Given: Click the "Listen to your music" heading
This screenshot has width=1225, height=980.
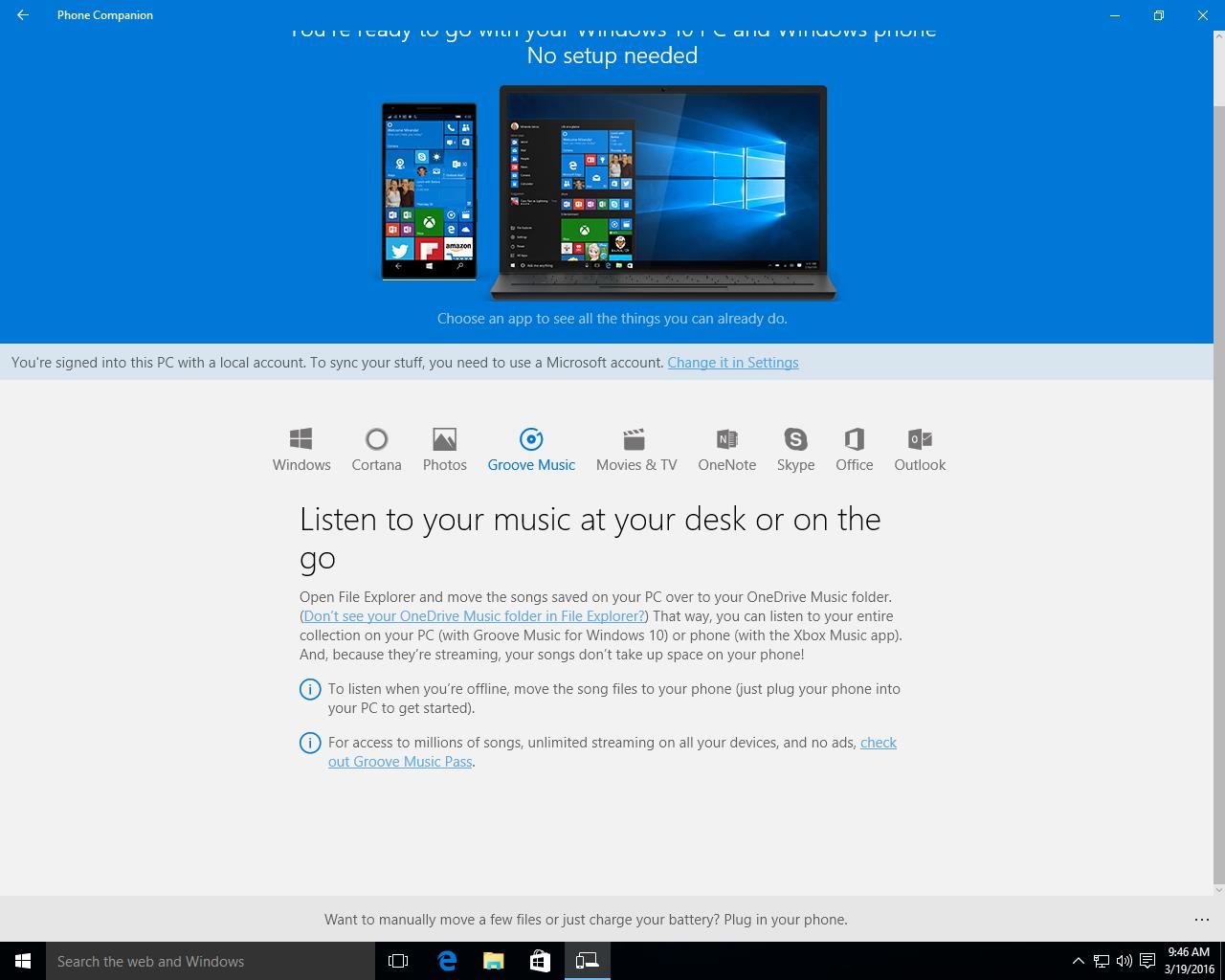Looking at the screenshot, I should [x=590, y=539].
